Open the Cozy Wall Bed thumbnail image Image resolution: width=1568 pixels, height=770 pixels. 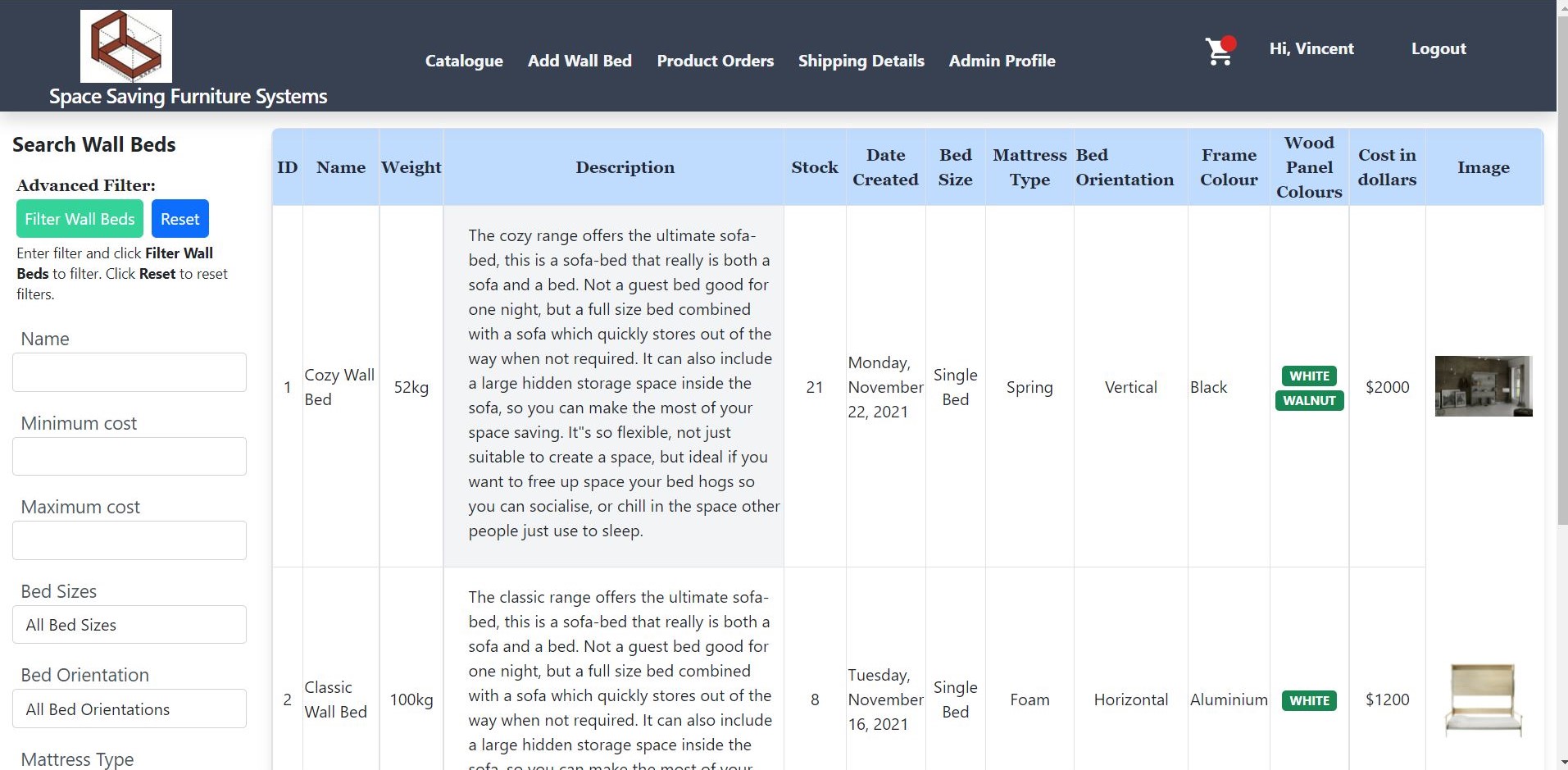[1484, 386]
